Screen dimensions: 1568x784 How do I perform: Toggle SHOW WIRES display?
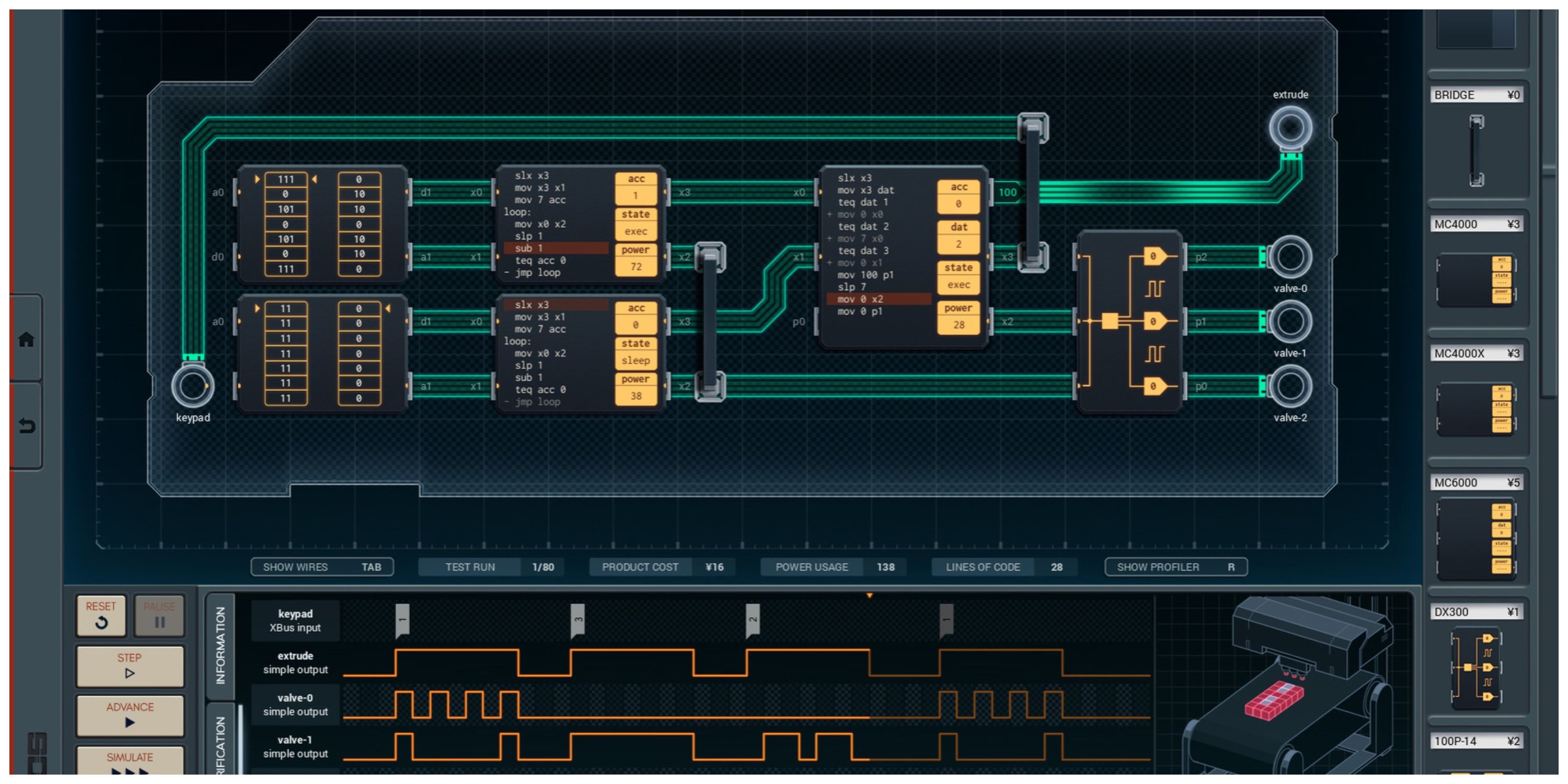tap(321, 567)
